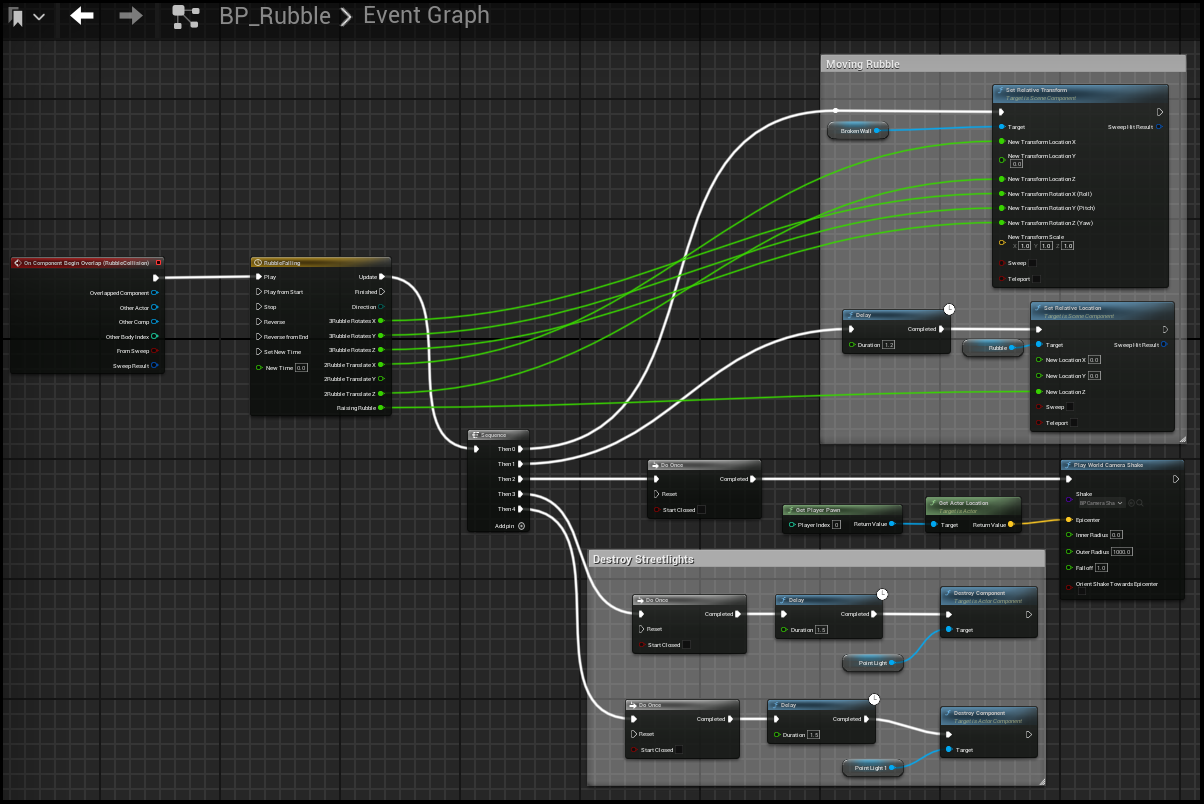The width and height of the screenshot is (1204, 804).
Task: Click the forward navigation arrow
Action: point(130,16)
